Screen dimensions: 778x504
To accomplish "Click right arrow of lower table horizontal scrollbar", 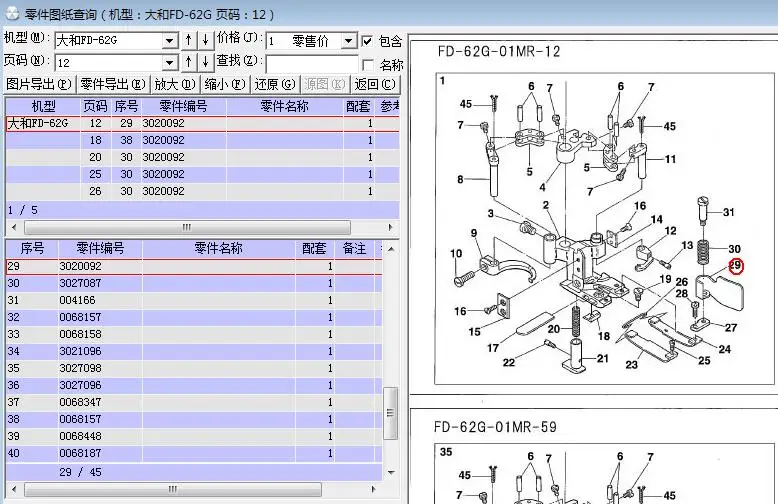I will click(x=373, y=490).
